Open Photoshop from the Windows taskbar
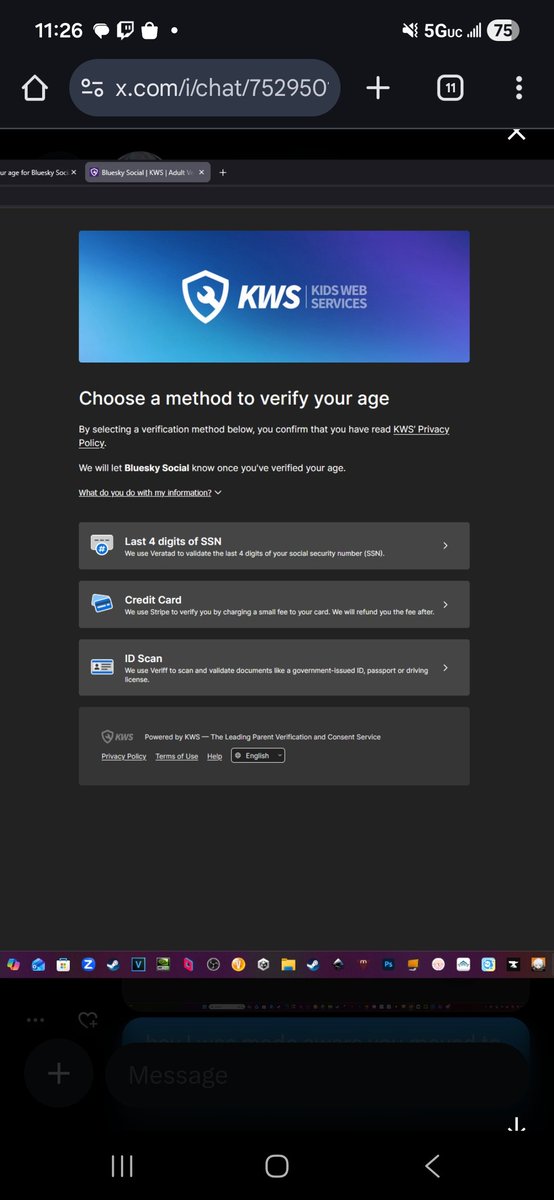 coord(387,965)
